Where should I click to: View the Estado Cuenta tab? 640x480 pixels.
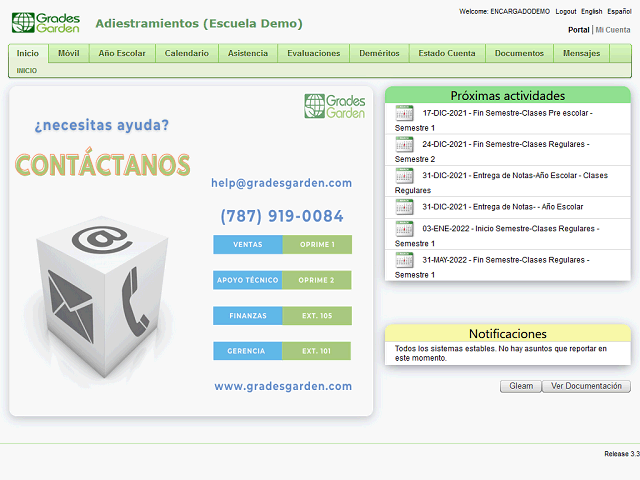click(x=447, y=53)
